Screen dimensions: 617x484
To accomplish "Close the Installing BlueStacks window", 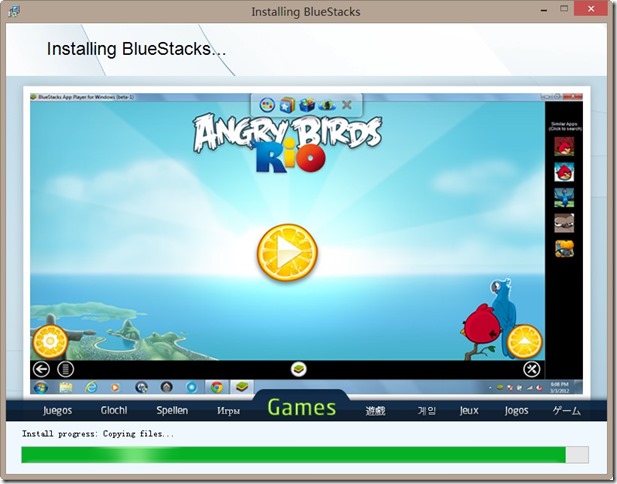I will pyautogui.click(x=591, y=9).
